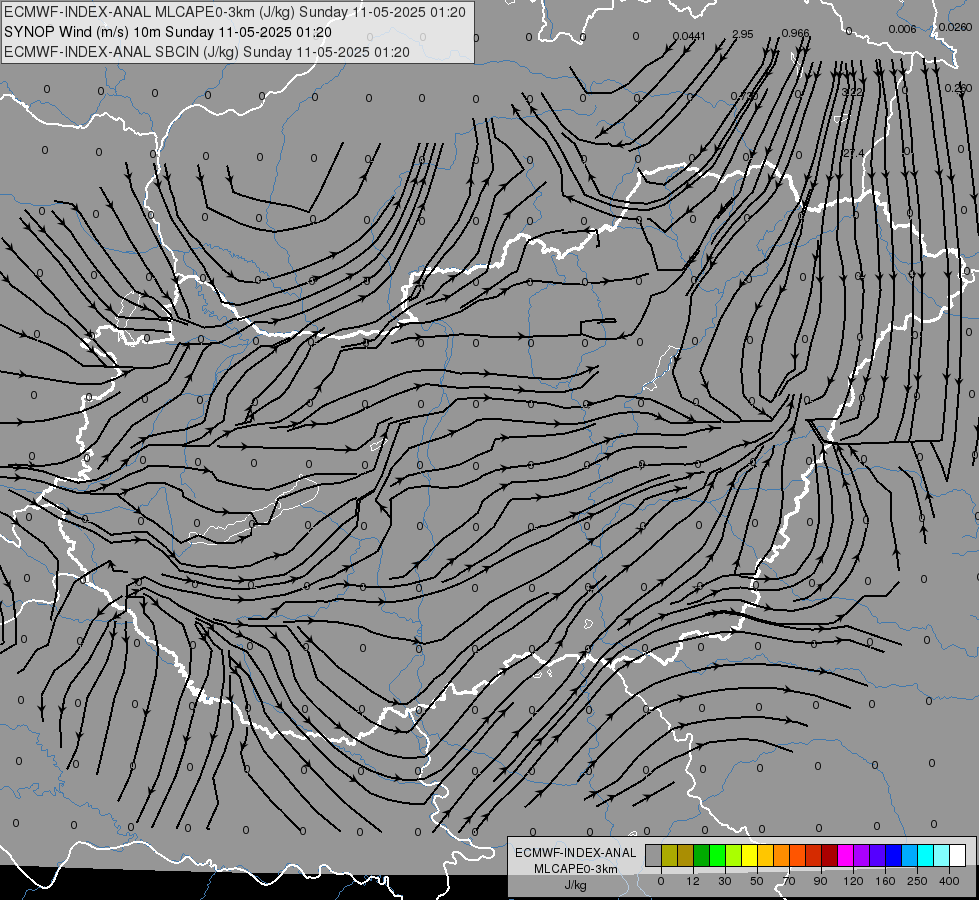Select the olive-yellow legend swatch
This screenshot has width=979, height=900.
click(x=670, y=855)
